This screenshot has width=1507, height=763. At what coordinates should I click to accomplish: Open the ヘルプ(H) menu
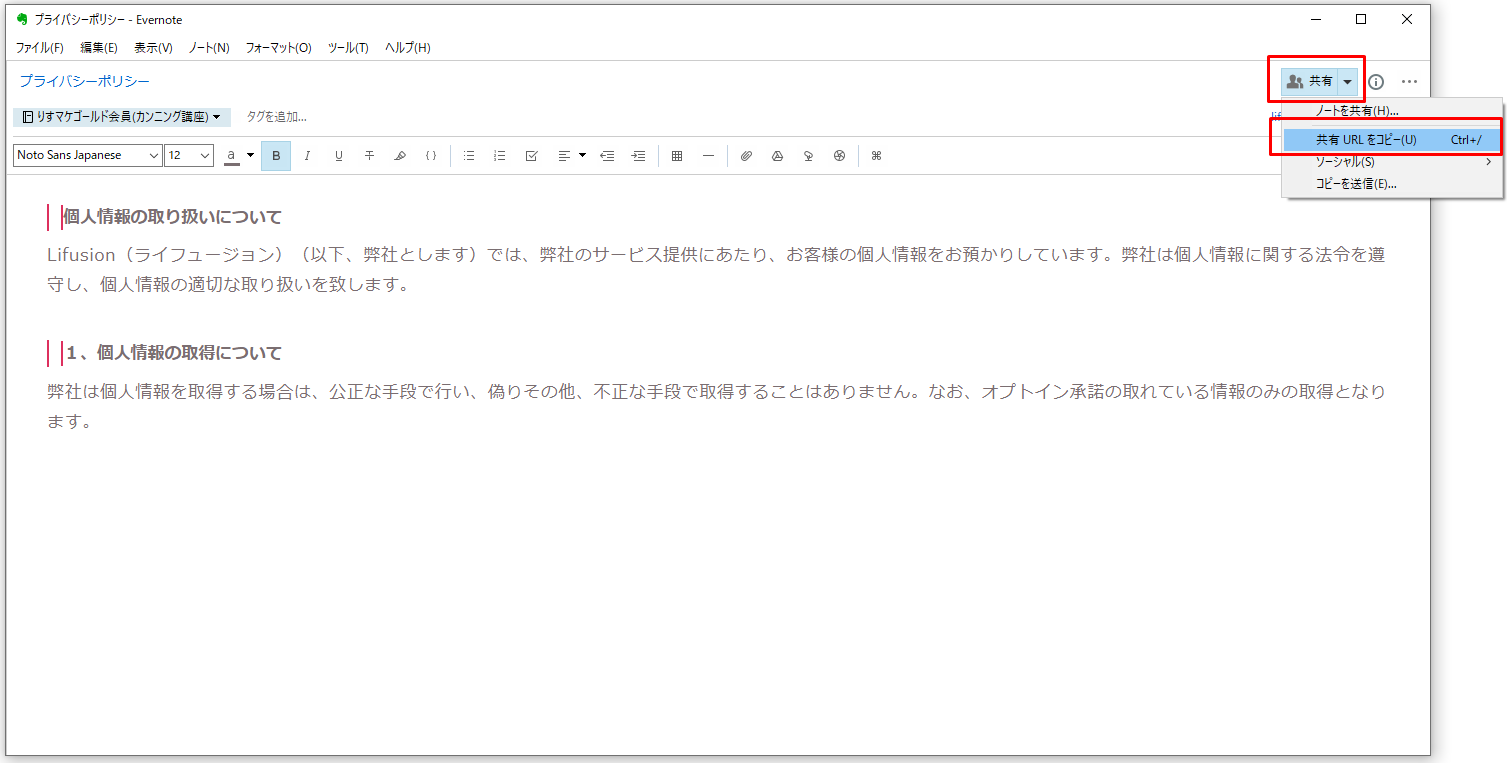point(408,48)
